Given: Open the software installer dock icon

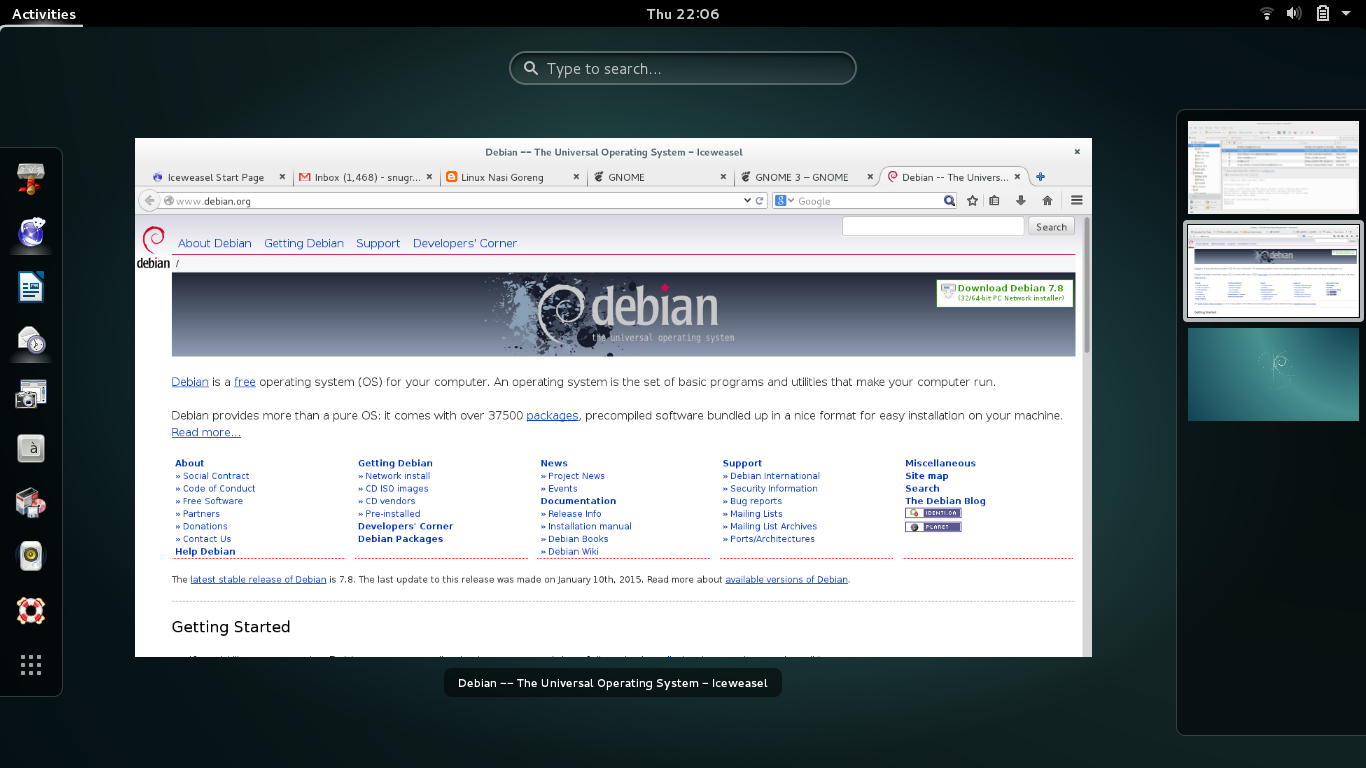Looking at the screenshot, I should pyautogui.click(x=31, y=503).
